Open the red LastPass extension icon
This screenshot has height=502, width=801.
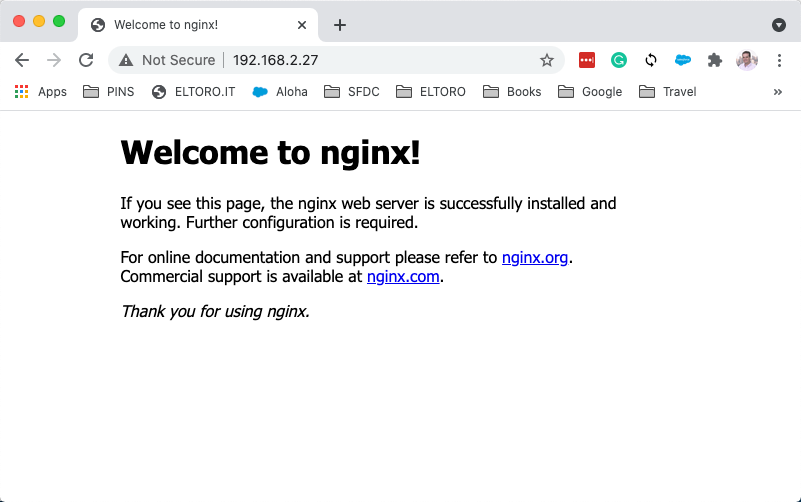tap(586, 60)
